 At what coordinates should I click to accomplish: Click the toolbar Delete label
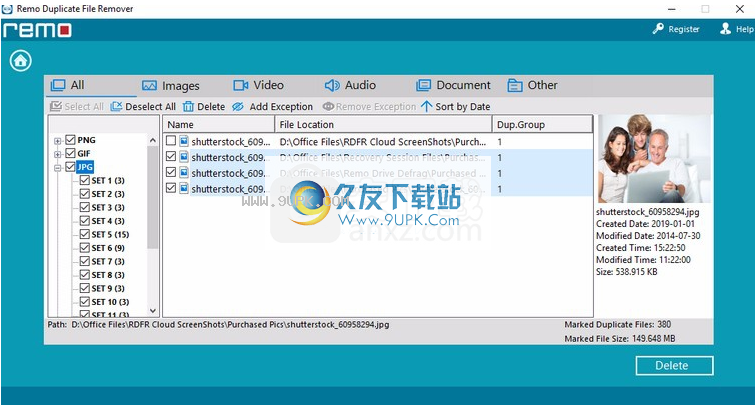[x=211, y=107]
